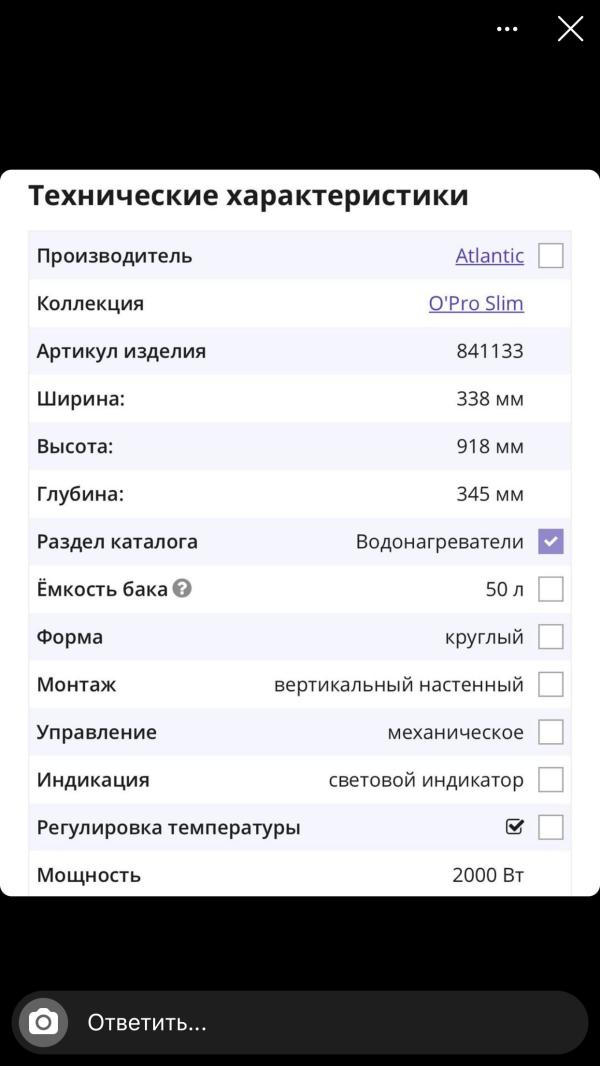The width and height of the screenshot is (600, 1066).
Task: Tap the checkmark icon in Регулировка температуры row
Action: (516, 827)
